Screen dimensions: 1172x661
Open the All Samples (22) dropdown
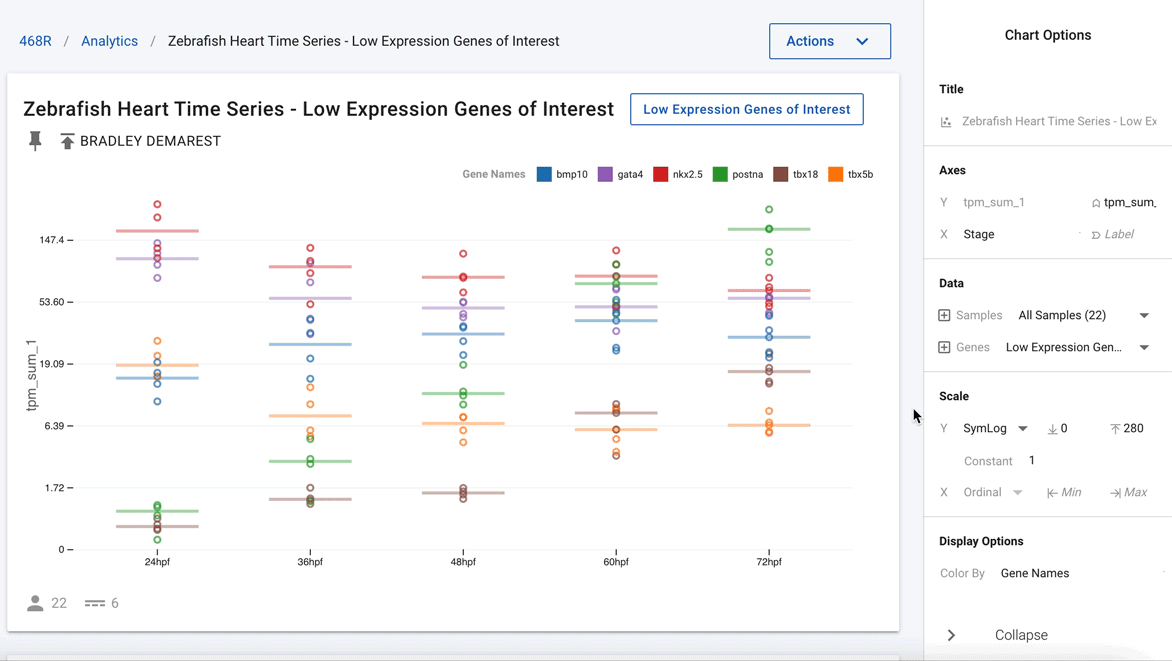(x=1144, y=316)
